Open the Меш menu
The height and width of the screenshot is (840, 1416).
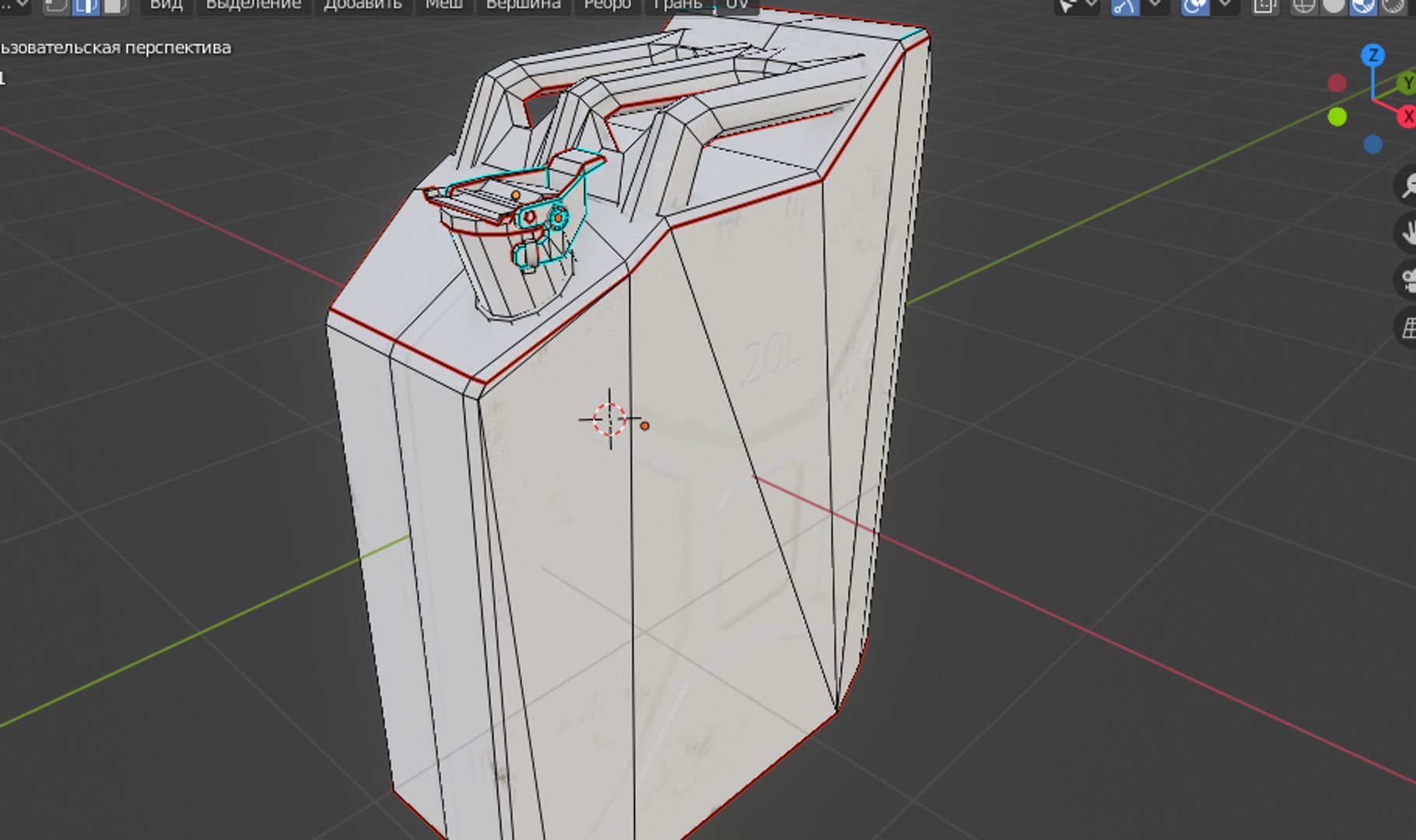443,5
